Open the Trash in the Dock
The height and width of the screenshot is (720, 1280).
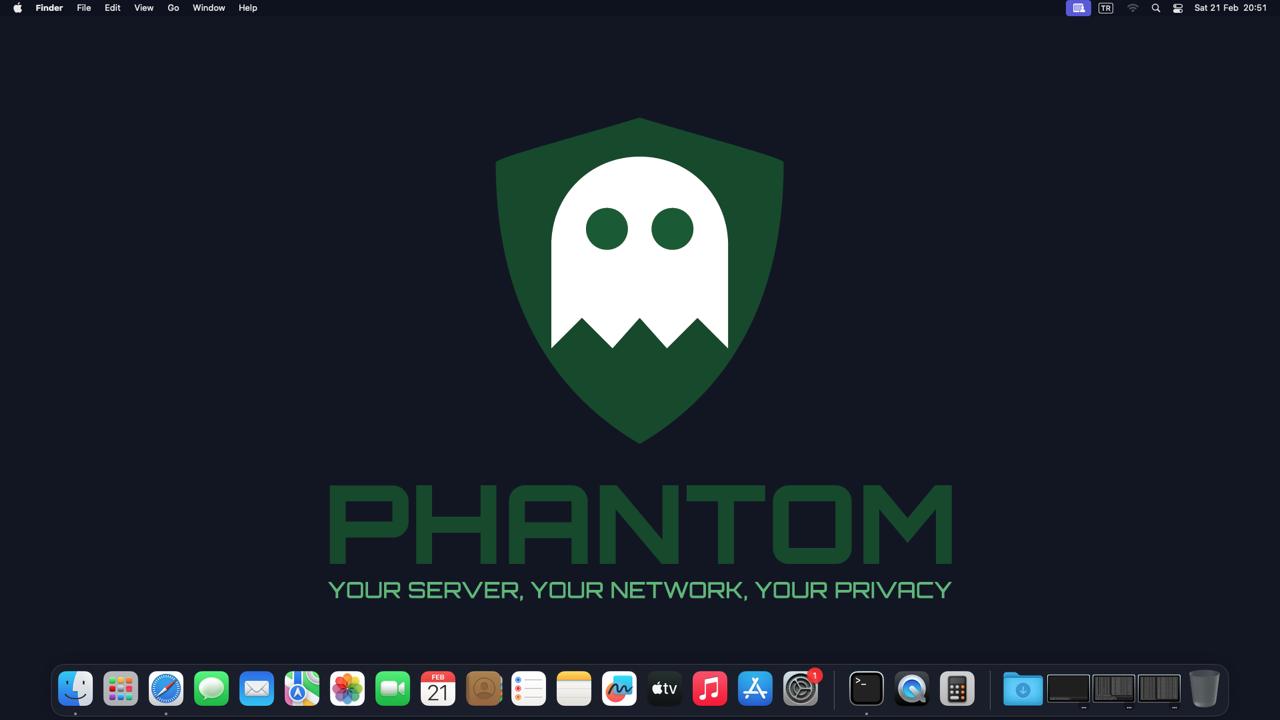point(1204,689)
